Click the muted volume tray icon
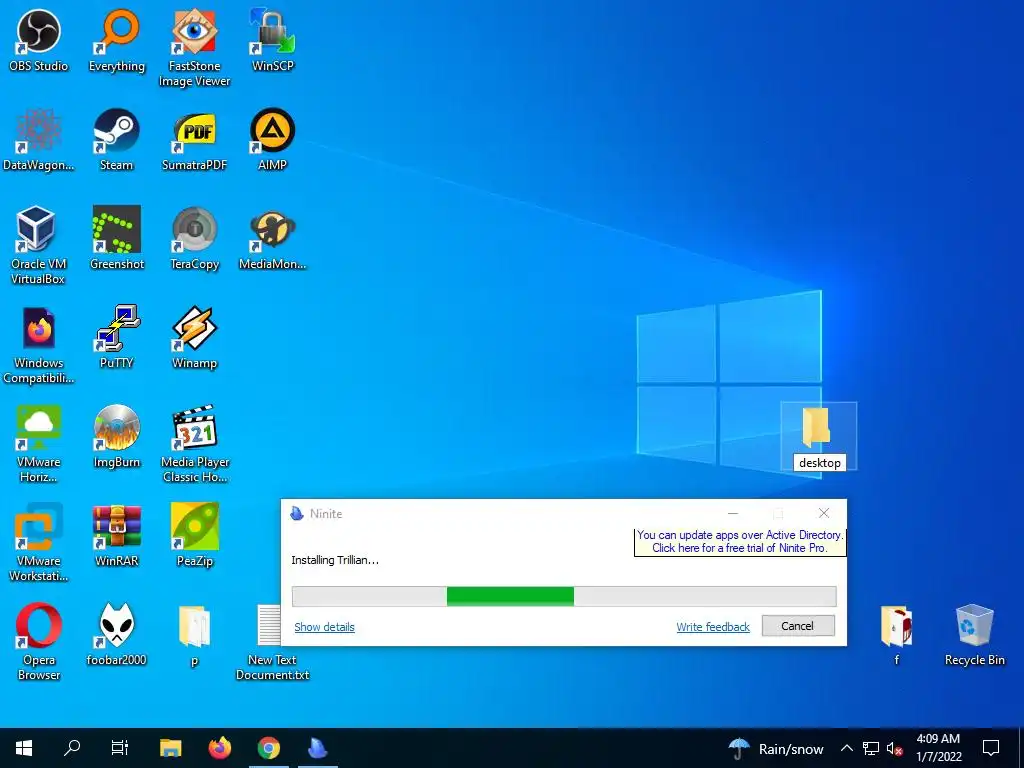Viewport: 1024px width, 768px height. (894, 748)
